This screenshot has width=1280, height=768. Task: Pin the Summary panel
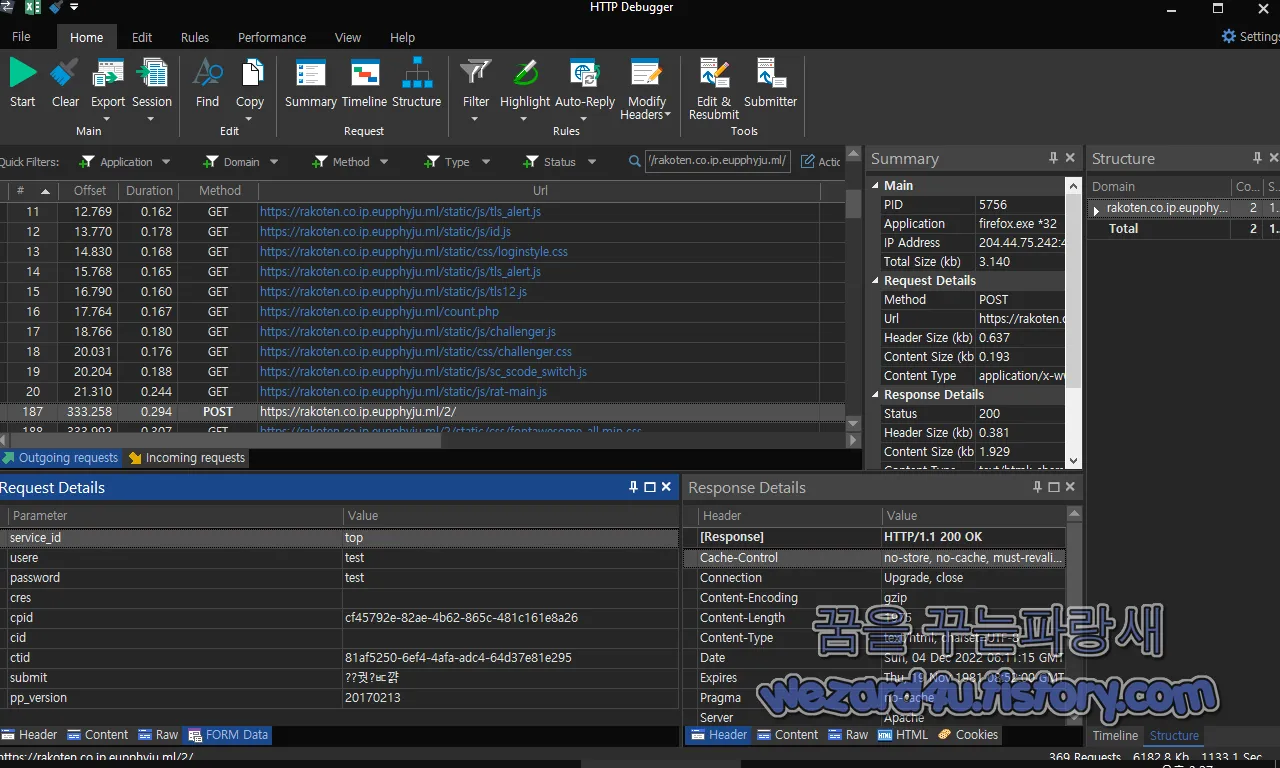(x=1052, y=157)
